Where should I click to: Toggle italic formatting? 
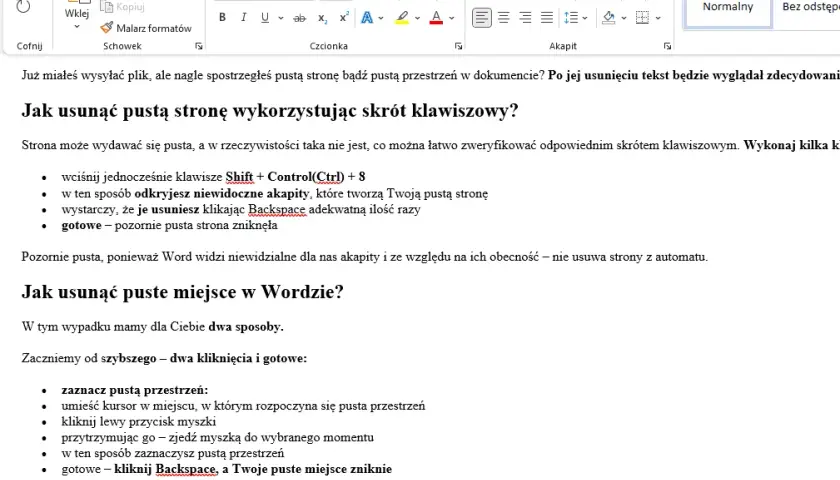243,18
